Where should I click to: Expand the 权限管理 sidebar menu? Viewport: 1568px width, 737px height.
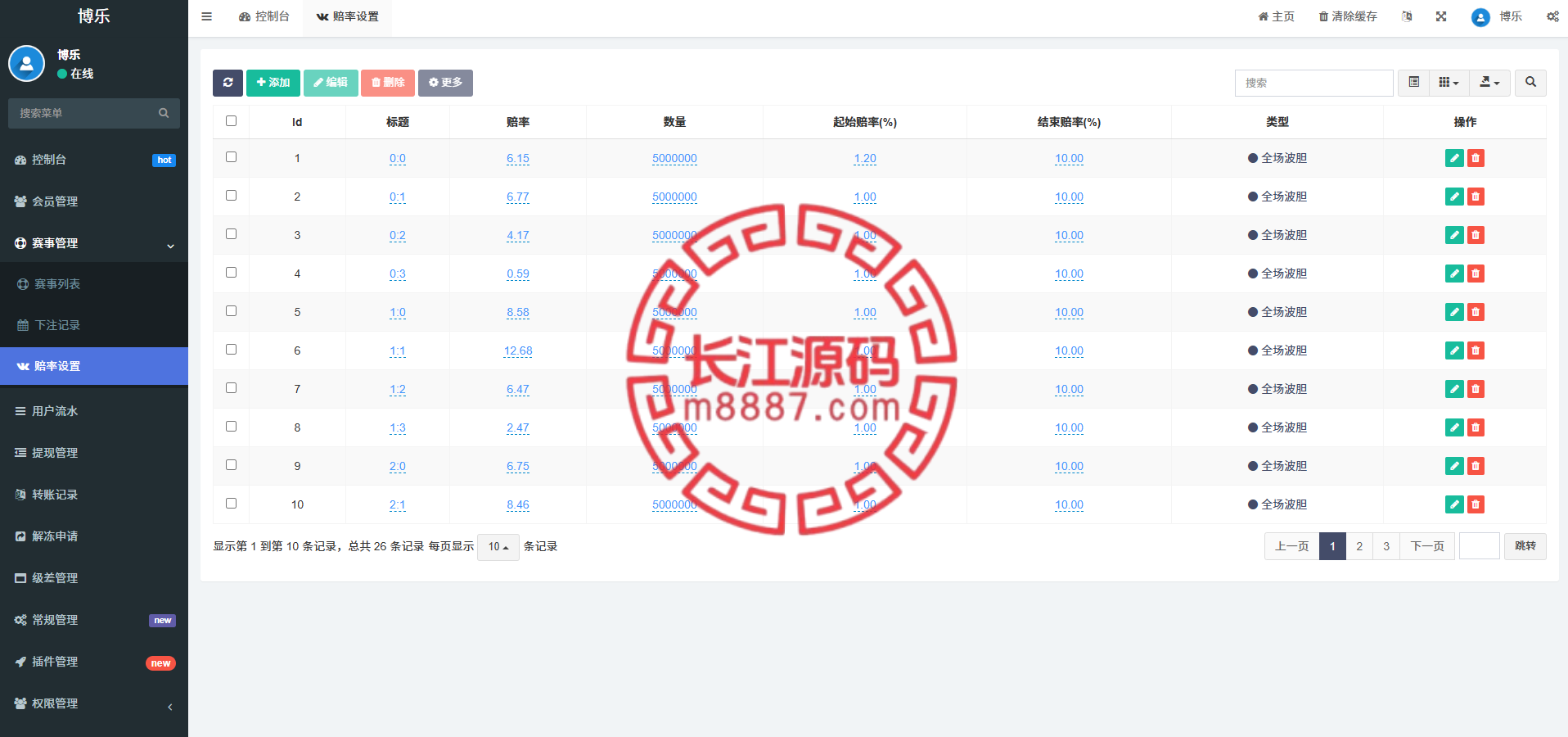pos(94,703)
